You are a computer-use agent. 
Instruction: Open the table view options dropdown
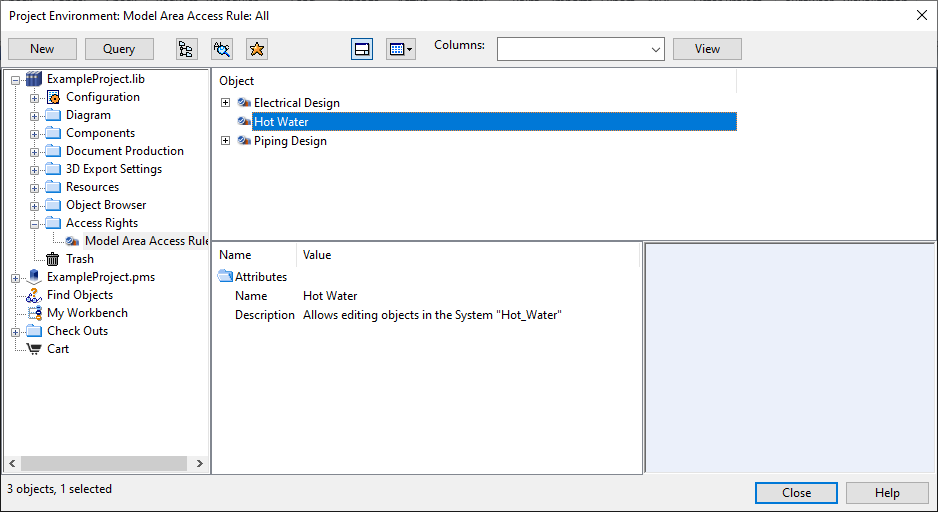pos(400,49)
